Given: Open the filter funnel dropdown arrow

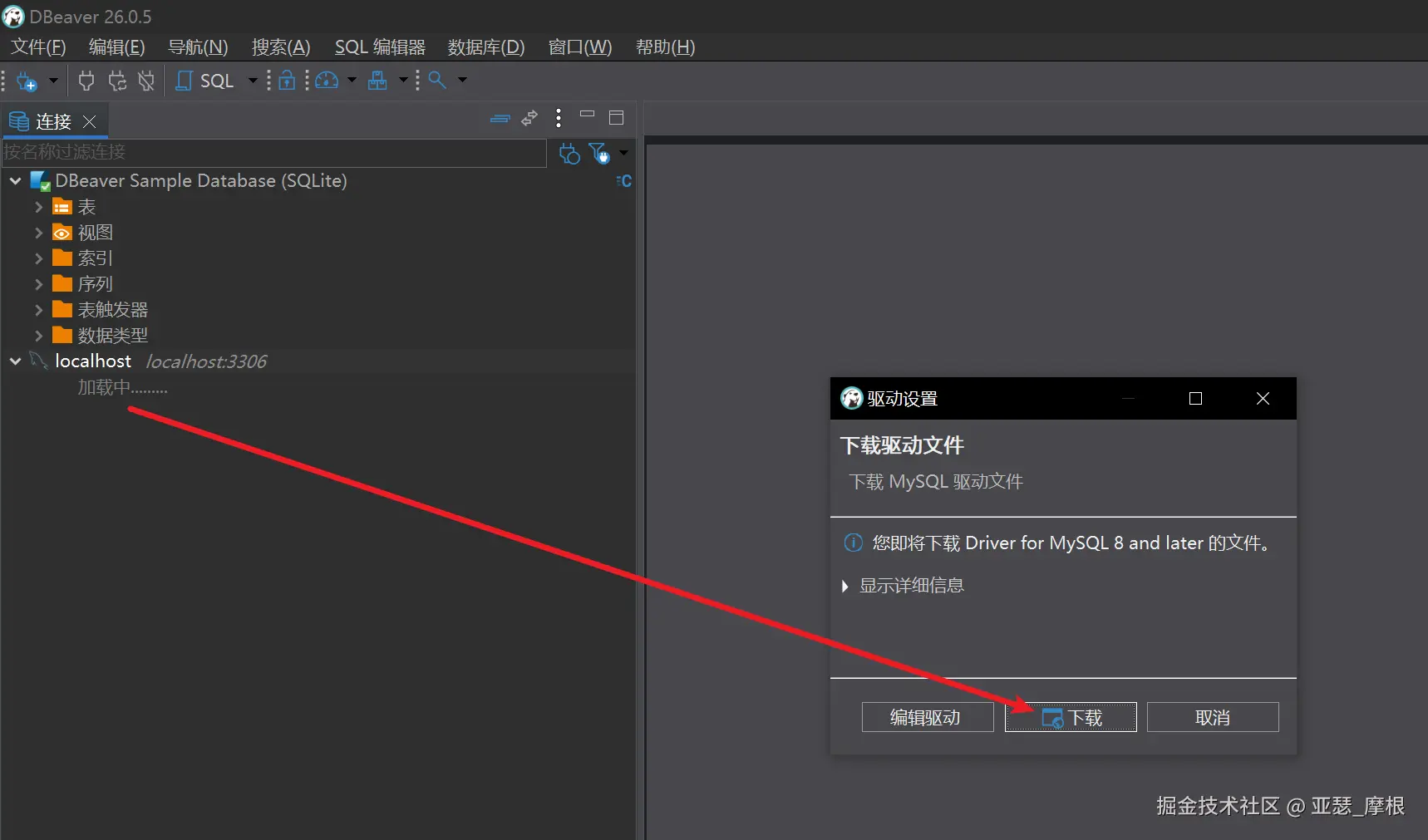Looking at the screenshot, I should (x=623, y=153).
